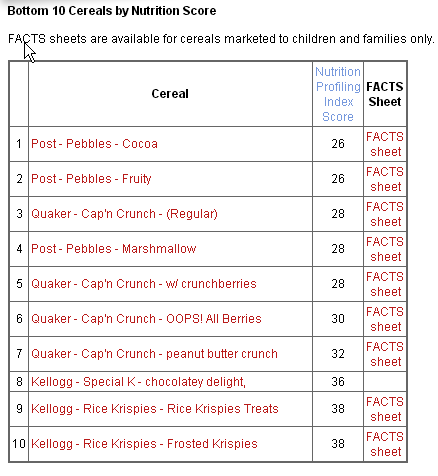Open Cap'n Crunch peanut butter crunch link

(x=154, y=354)
